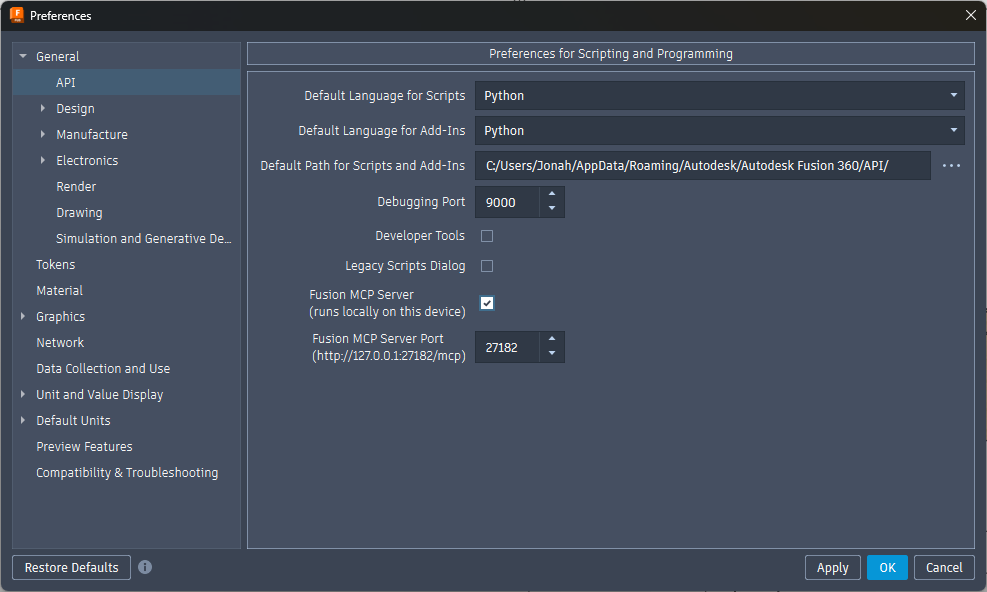
Task: Expand the Design tree node
Action: tap(43, 108)
